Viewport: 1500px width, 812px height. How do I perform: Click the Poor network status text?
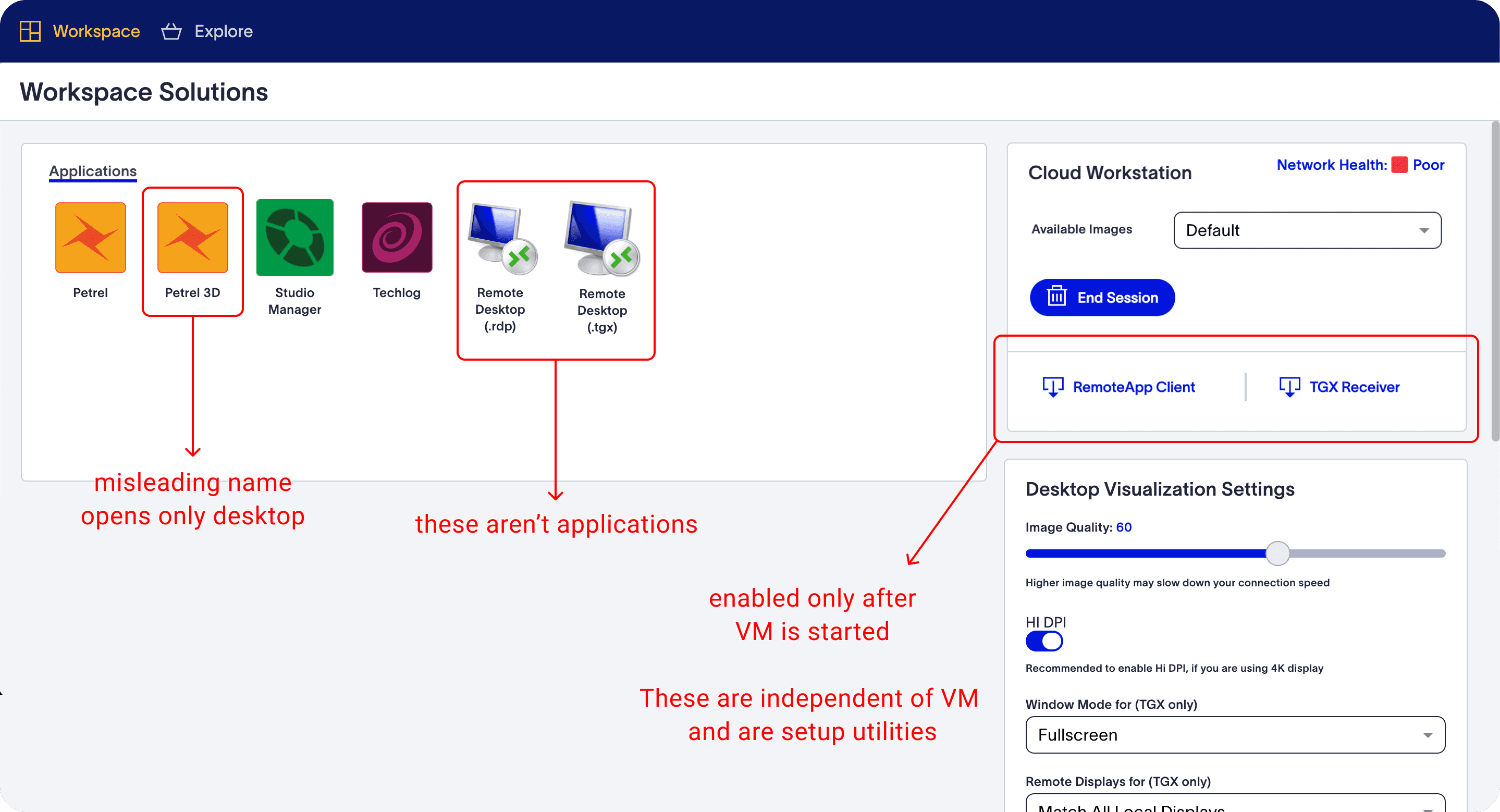(1429, 165)
